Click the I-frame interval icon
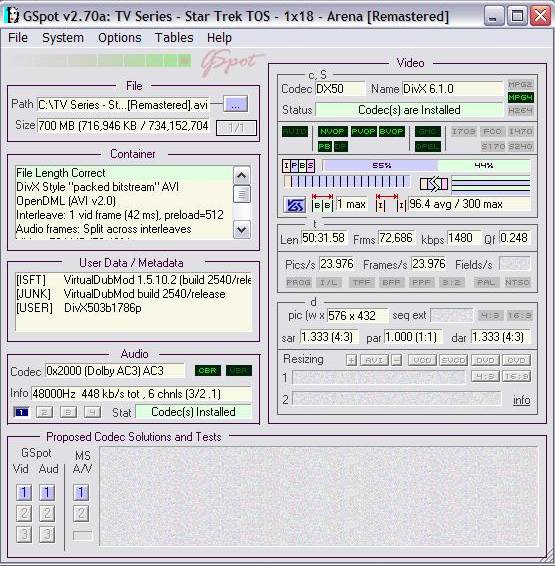The width and height of the screenshot is (555, 566). point(391,203)
